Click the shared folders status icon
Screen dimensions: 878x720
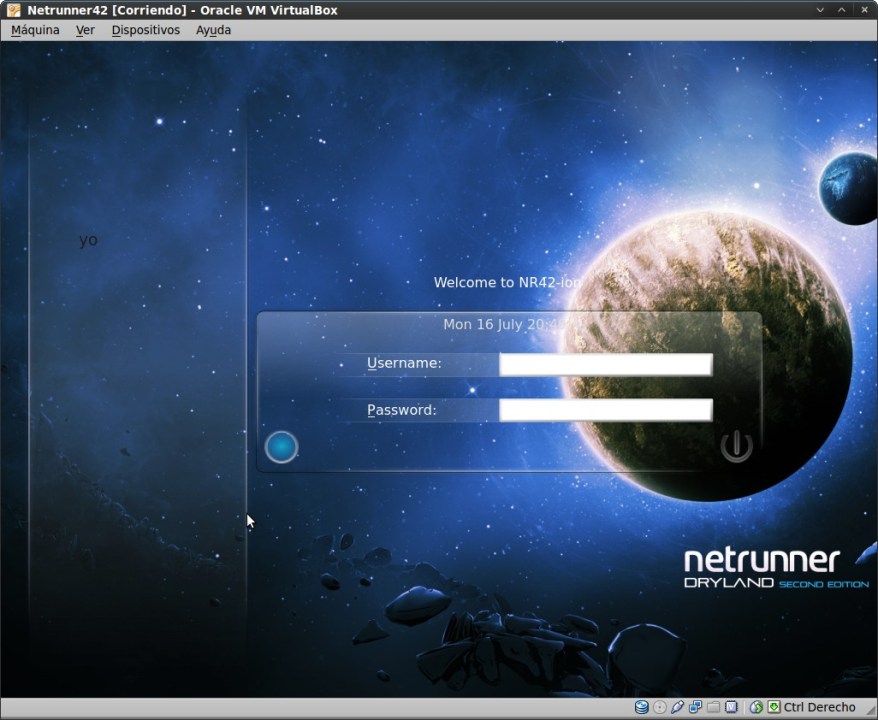[x=713, y=707]
